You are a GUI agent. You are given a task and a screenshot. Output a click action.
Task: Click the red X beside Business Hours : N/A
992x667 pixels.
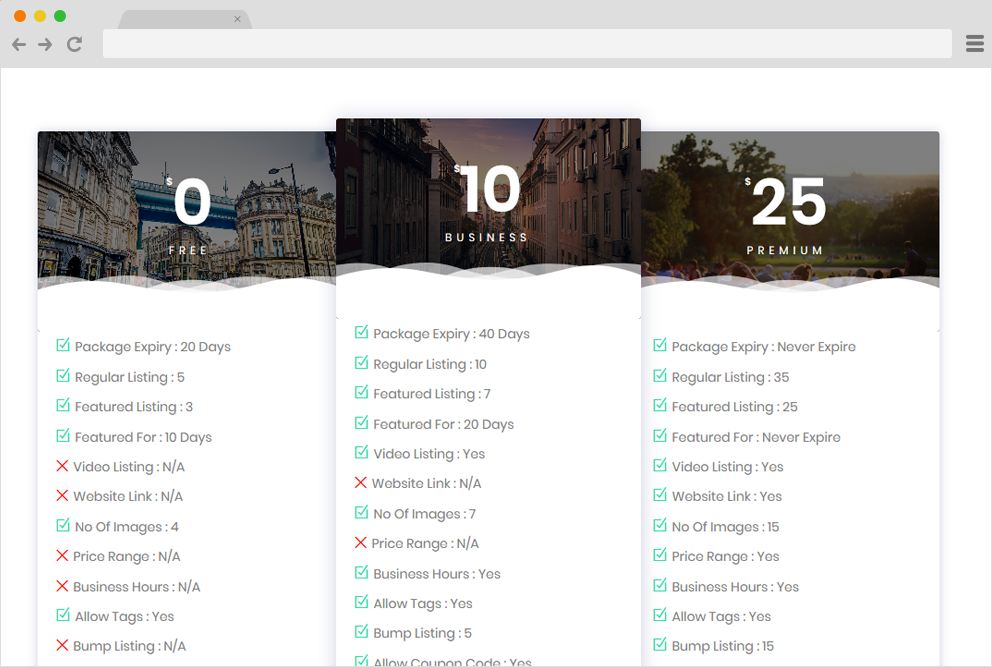(62, 586)
